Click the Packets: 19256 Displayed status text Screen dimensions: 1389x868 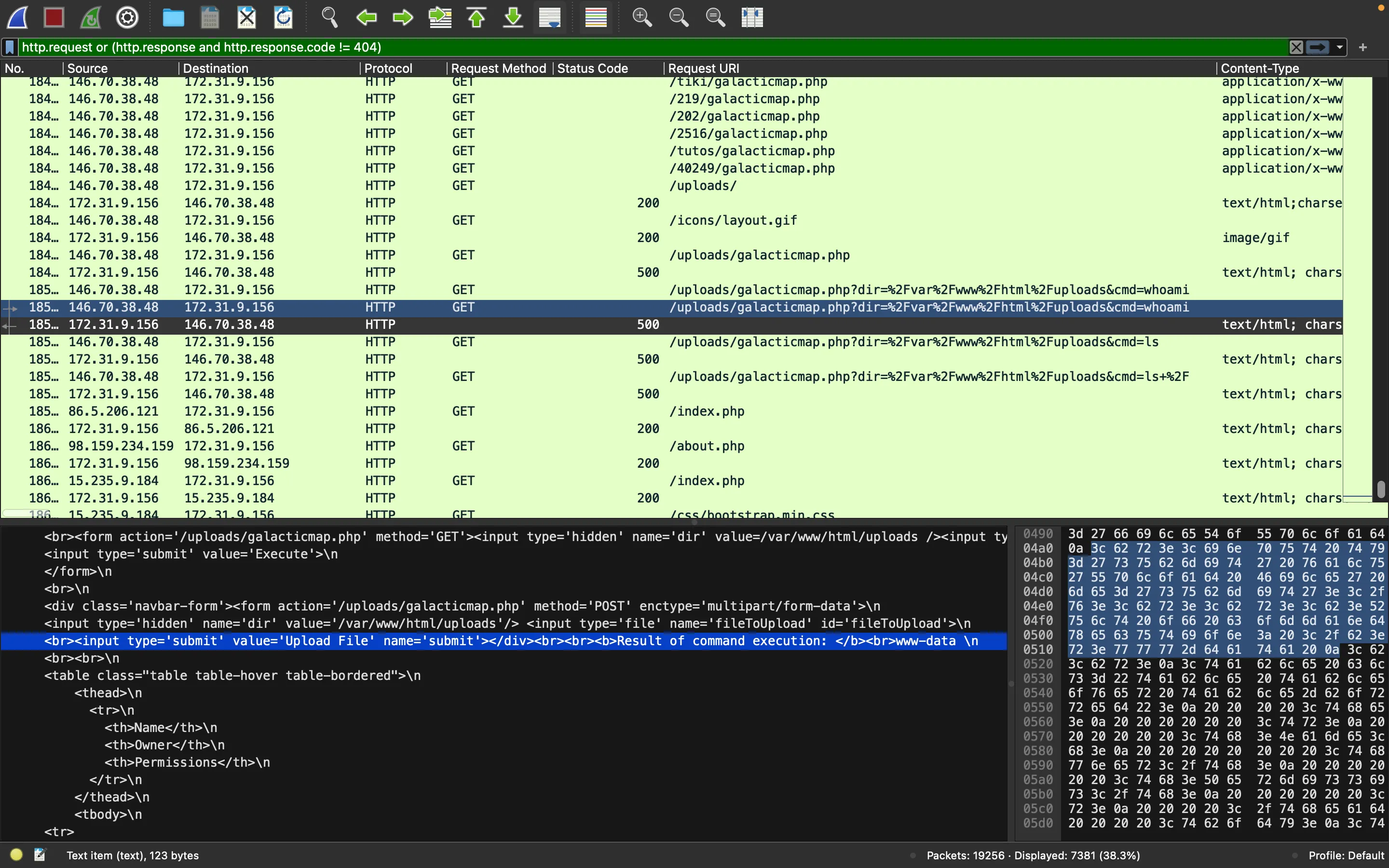coord(1033,855)
